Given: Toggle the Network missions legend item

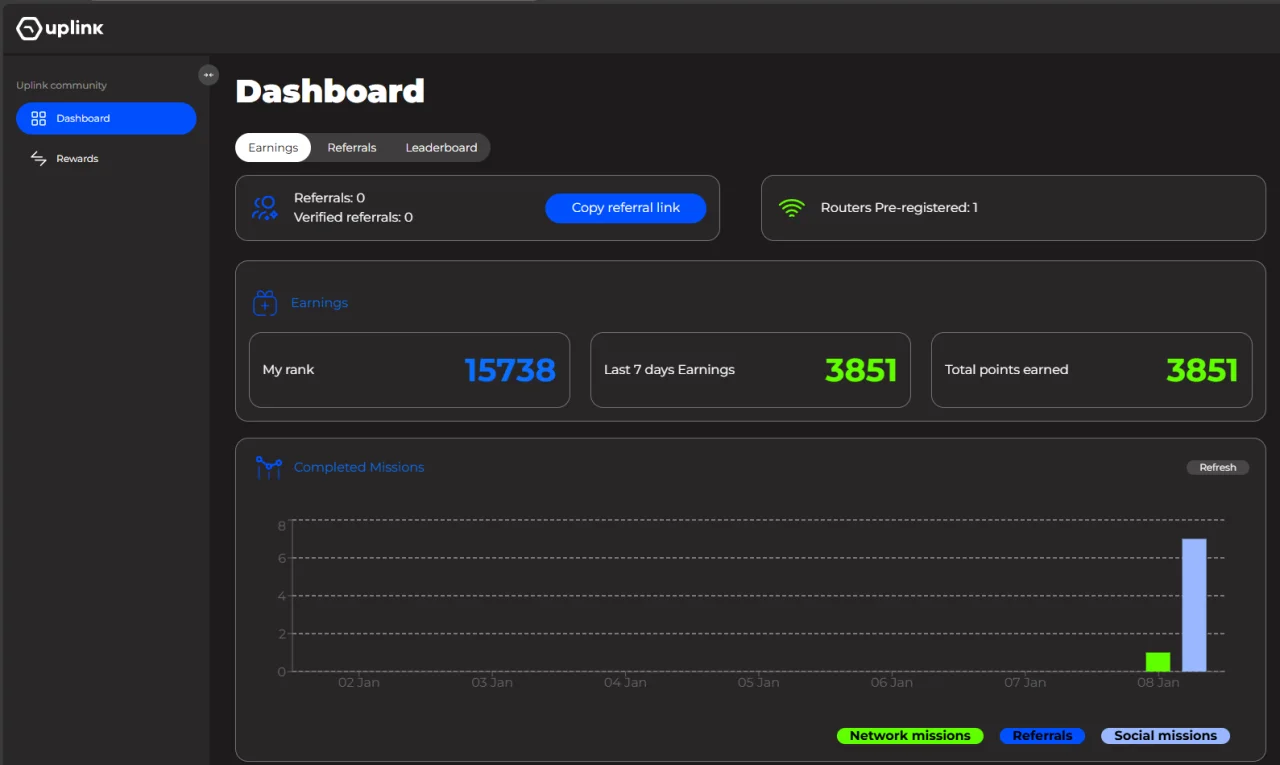Looking at the screenshot, I should pyautogui.click(x=910, y=736).
